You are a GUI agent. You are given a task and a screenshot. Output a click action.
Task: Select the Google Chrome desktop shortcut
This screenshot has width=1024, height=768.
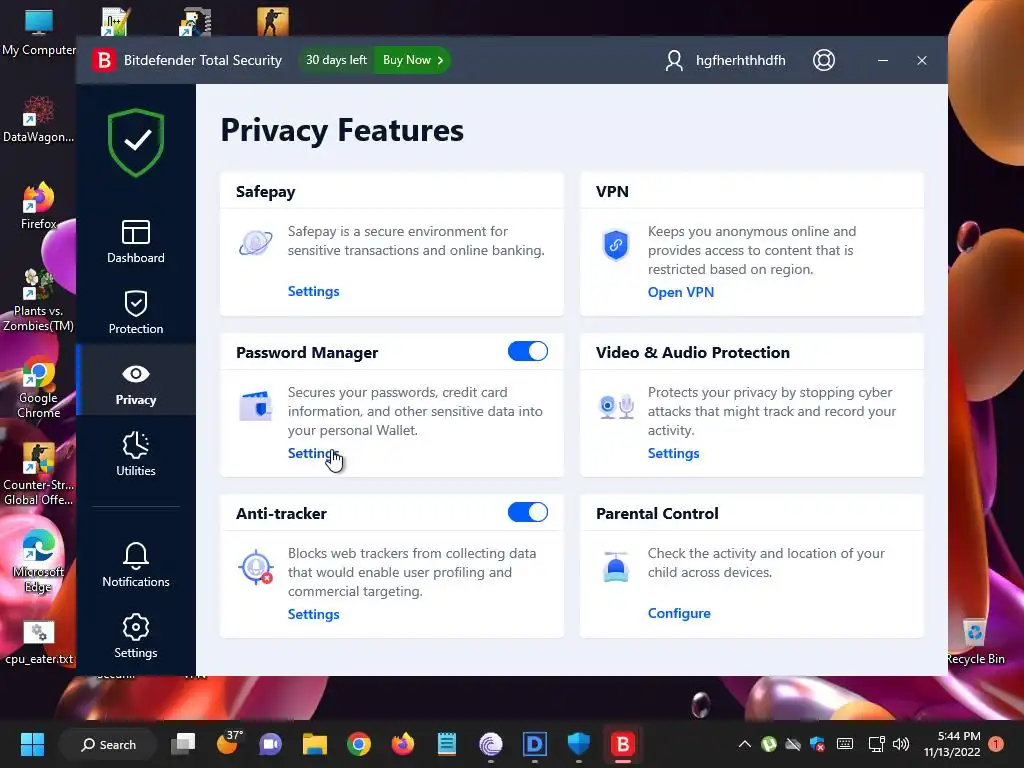39,388
